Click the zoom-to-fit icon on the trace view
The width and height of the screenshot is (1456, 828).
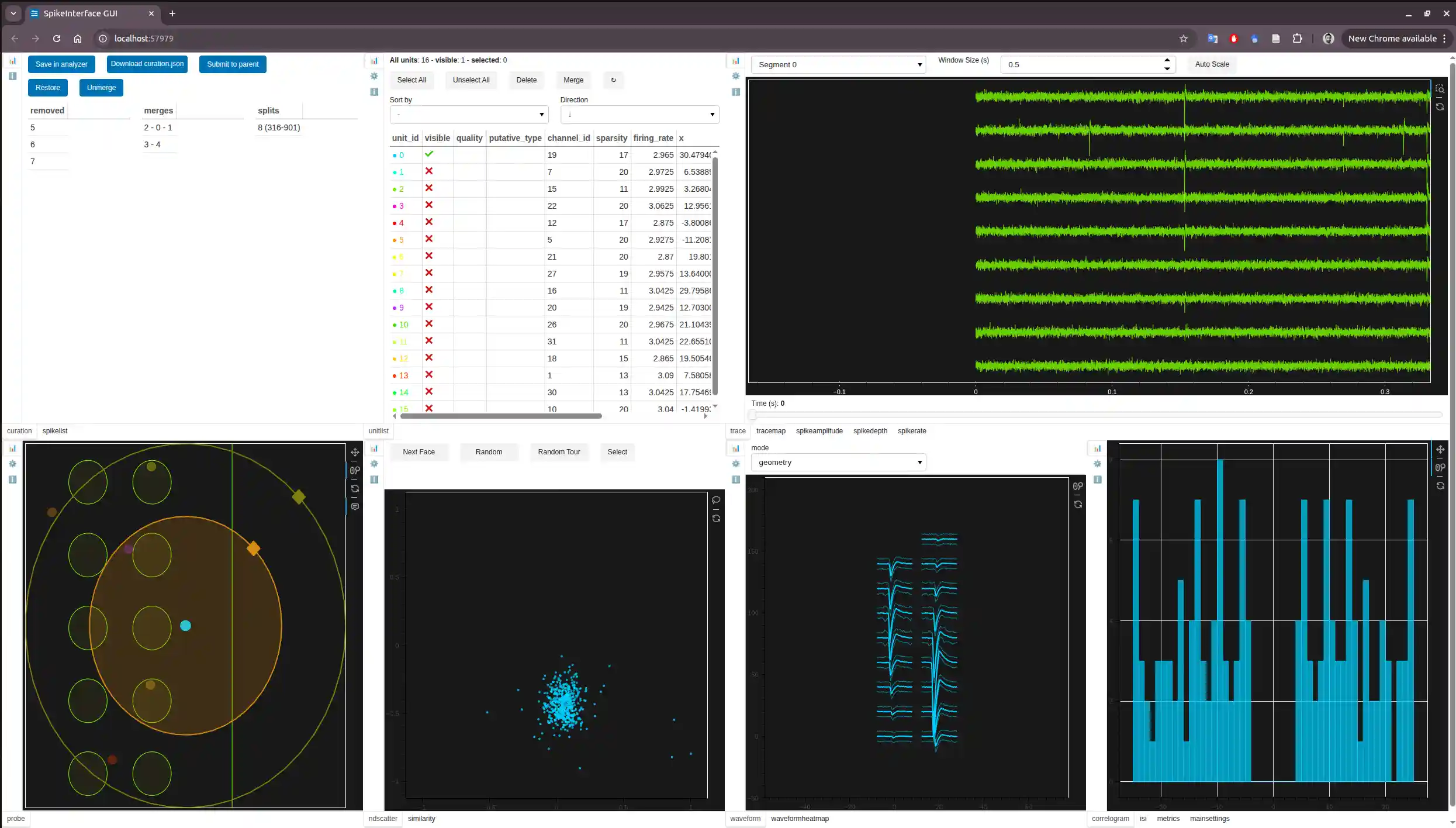[1440, 89]
